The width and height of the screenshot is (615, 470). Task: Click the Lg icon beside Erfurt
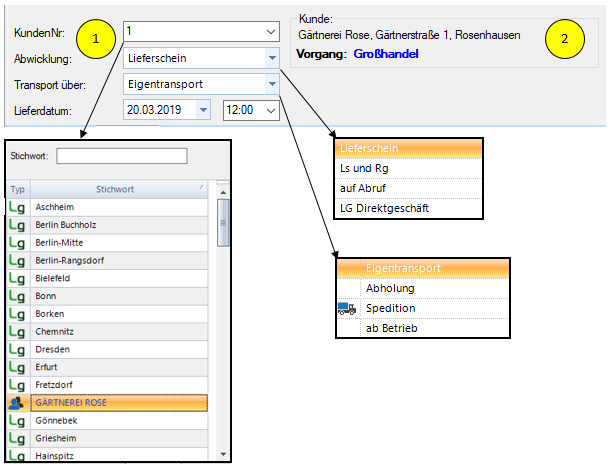click(17, 369)
